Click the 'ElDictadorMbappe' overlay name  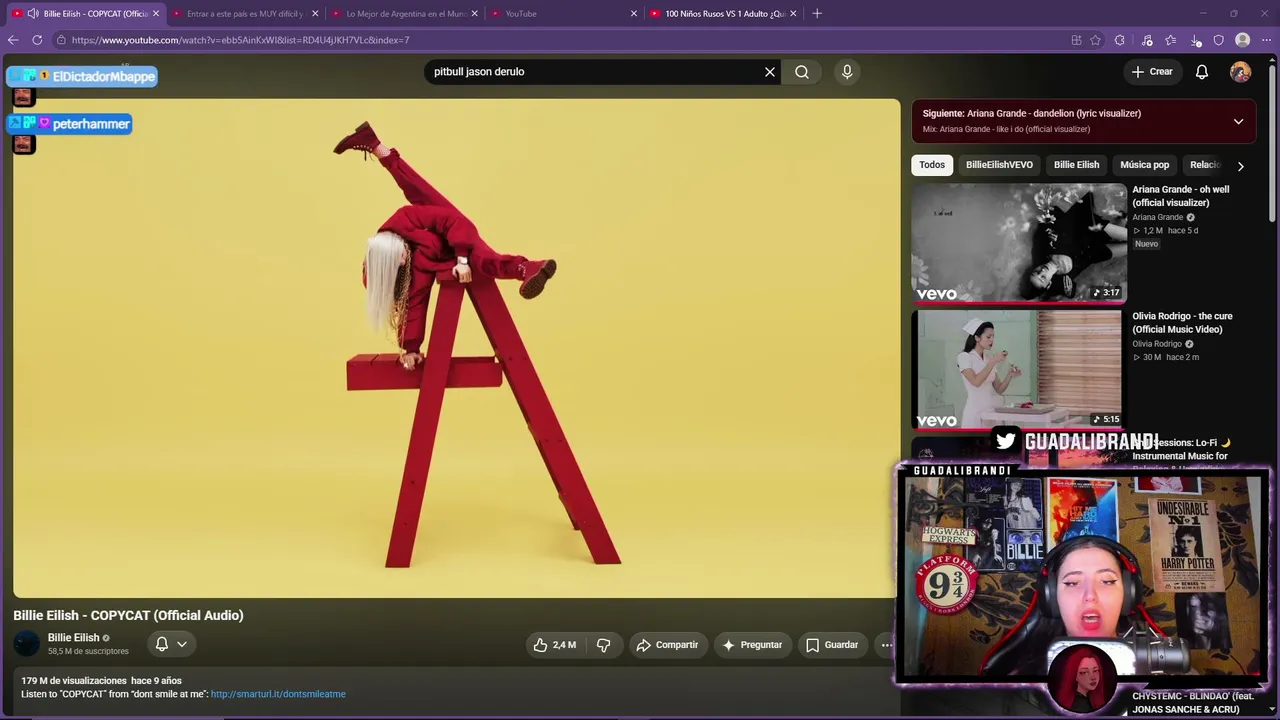[104, 77]
